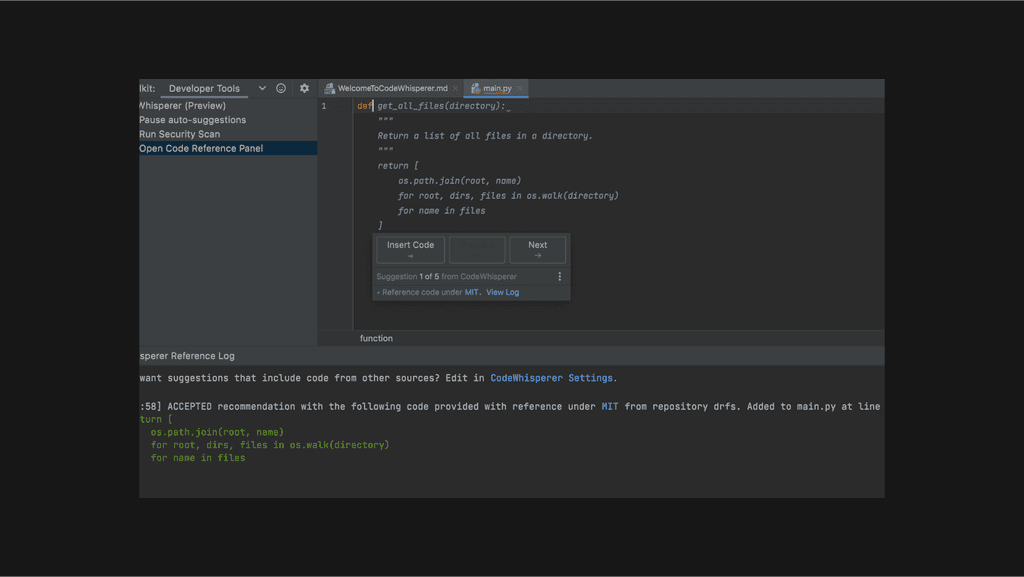
Task: Click the smiley feedback icon
Action: click(281, 88)
